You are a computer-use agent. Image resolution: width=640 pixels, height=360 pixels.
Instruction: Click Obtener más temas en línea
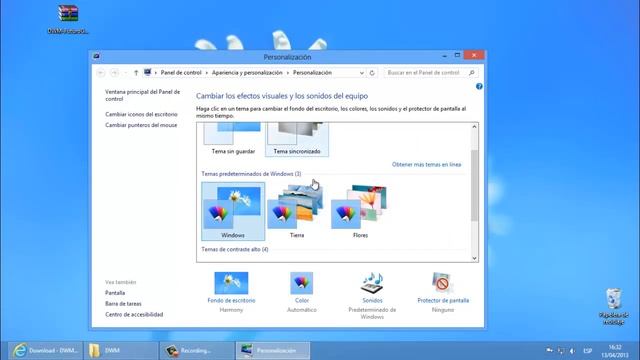coord(427,164)
